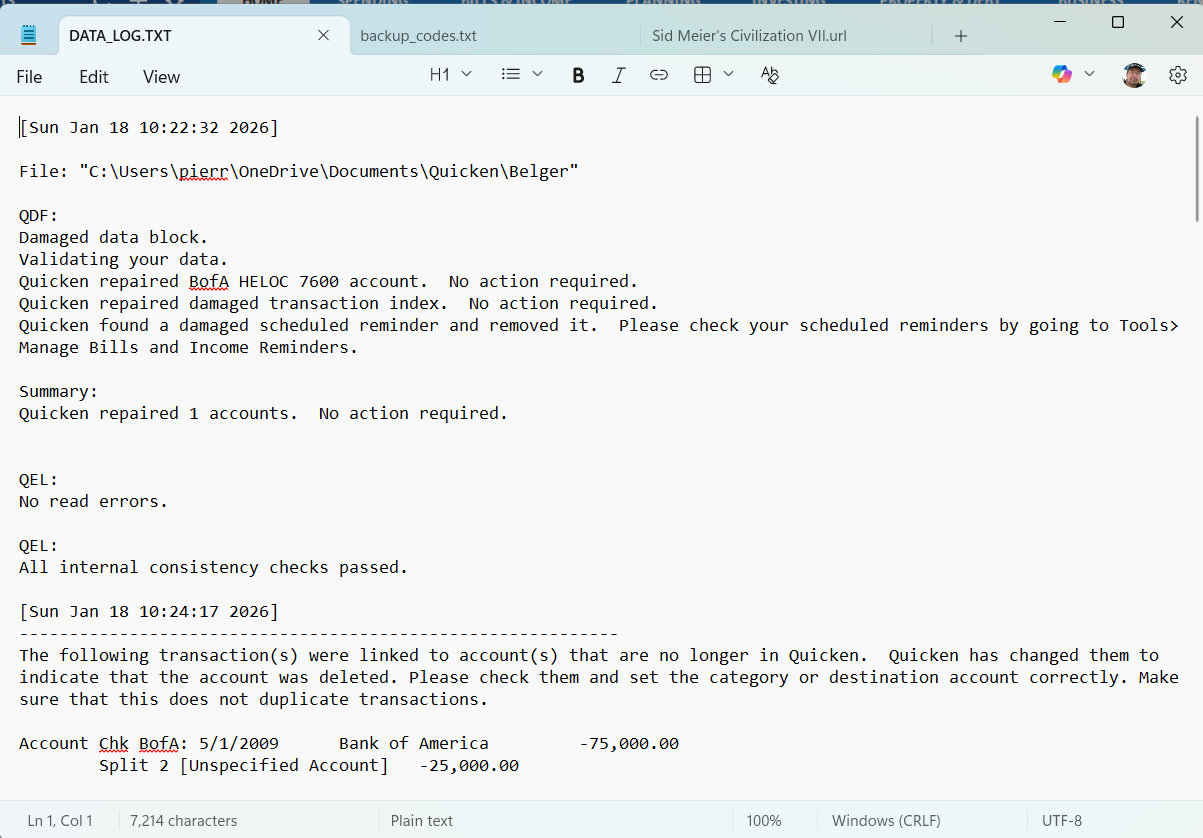
Task: Click the amount -25,000.00
Action: (469, 766)
